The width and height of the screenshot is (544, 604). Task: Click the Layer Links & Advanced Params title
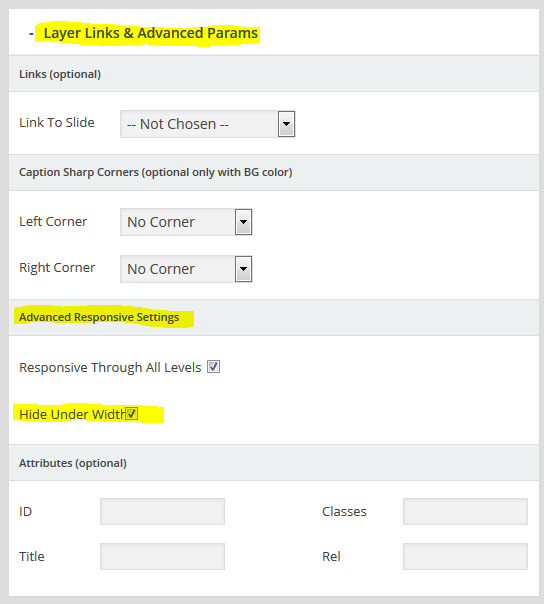click(x=151, y=34)
